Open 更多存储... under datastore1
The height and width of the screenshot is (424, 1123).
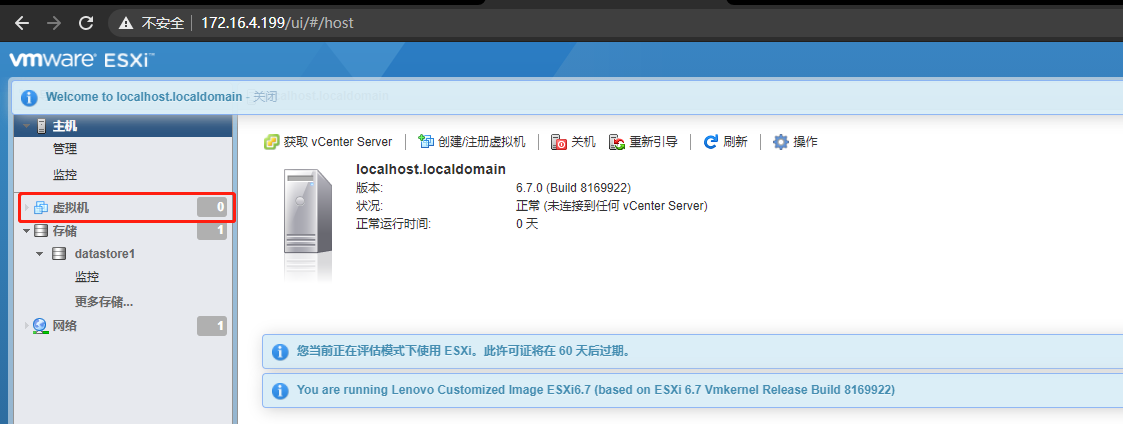coord(104,302)
